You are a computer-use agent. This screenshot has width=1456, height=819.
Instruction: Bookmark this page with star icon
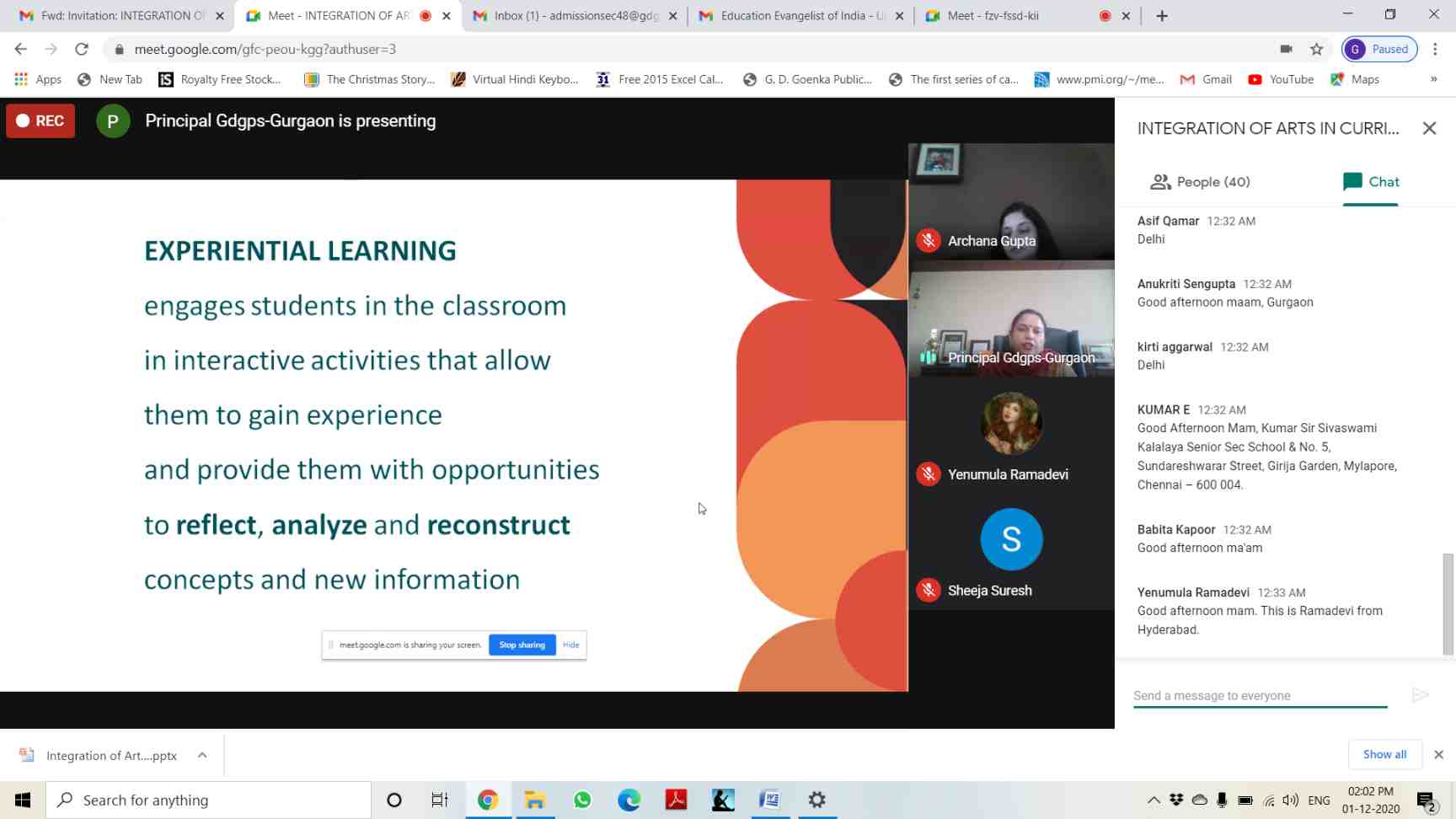[1317, 49]
